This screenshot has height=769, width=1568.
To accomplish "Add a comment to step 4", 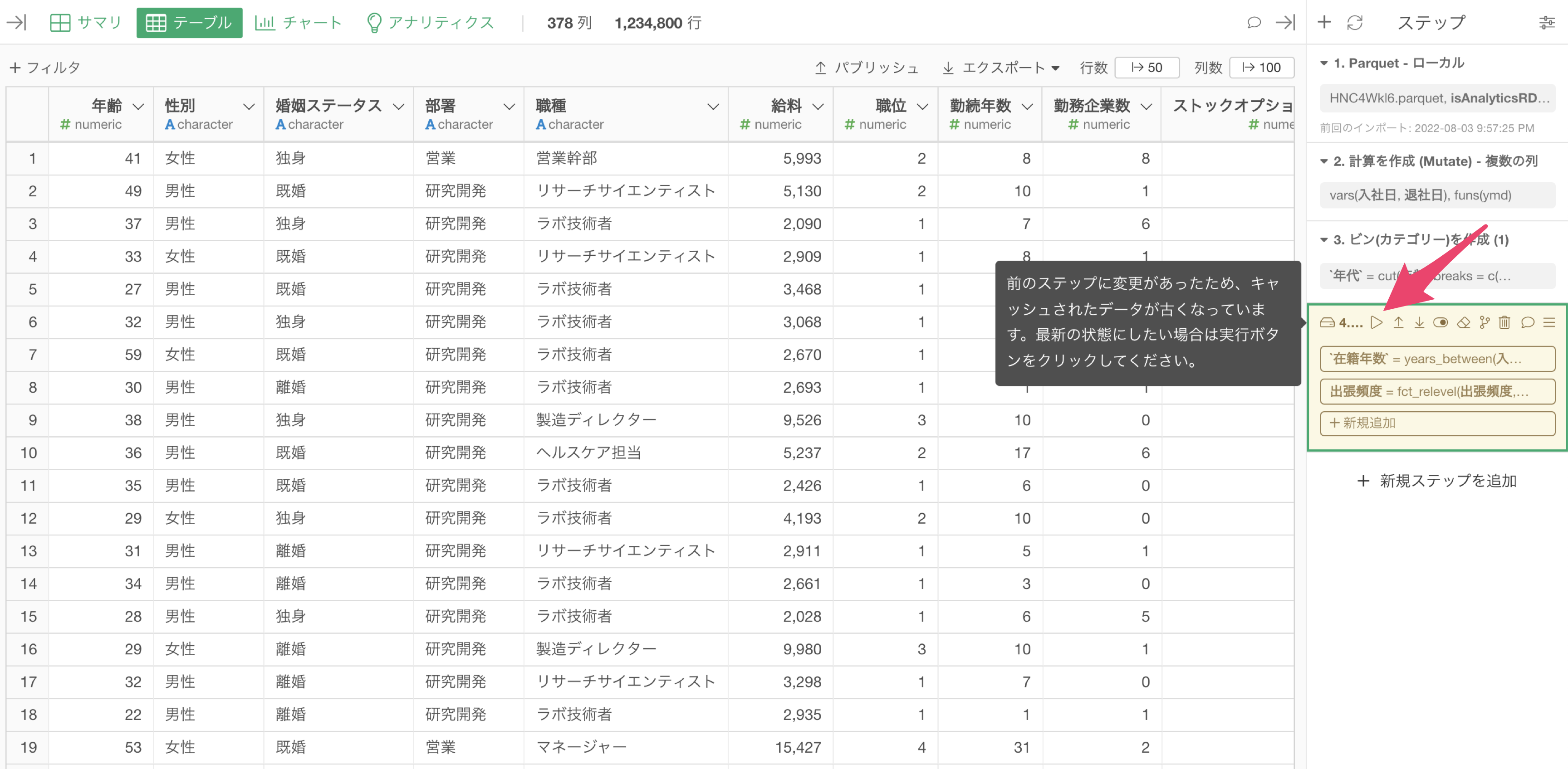I will 1527,322.
